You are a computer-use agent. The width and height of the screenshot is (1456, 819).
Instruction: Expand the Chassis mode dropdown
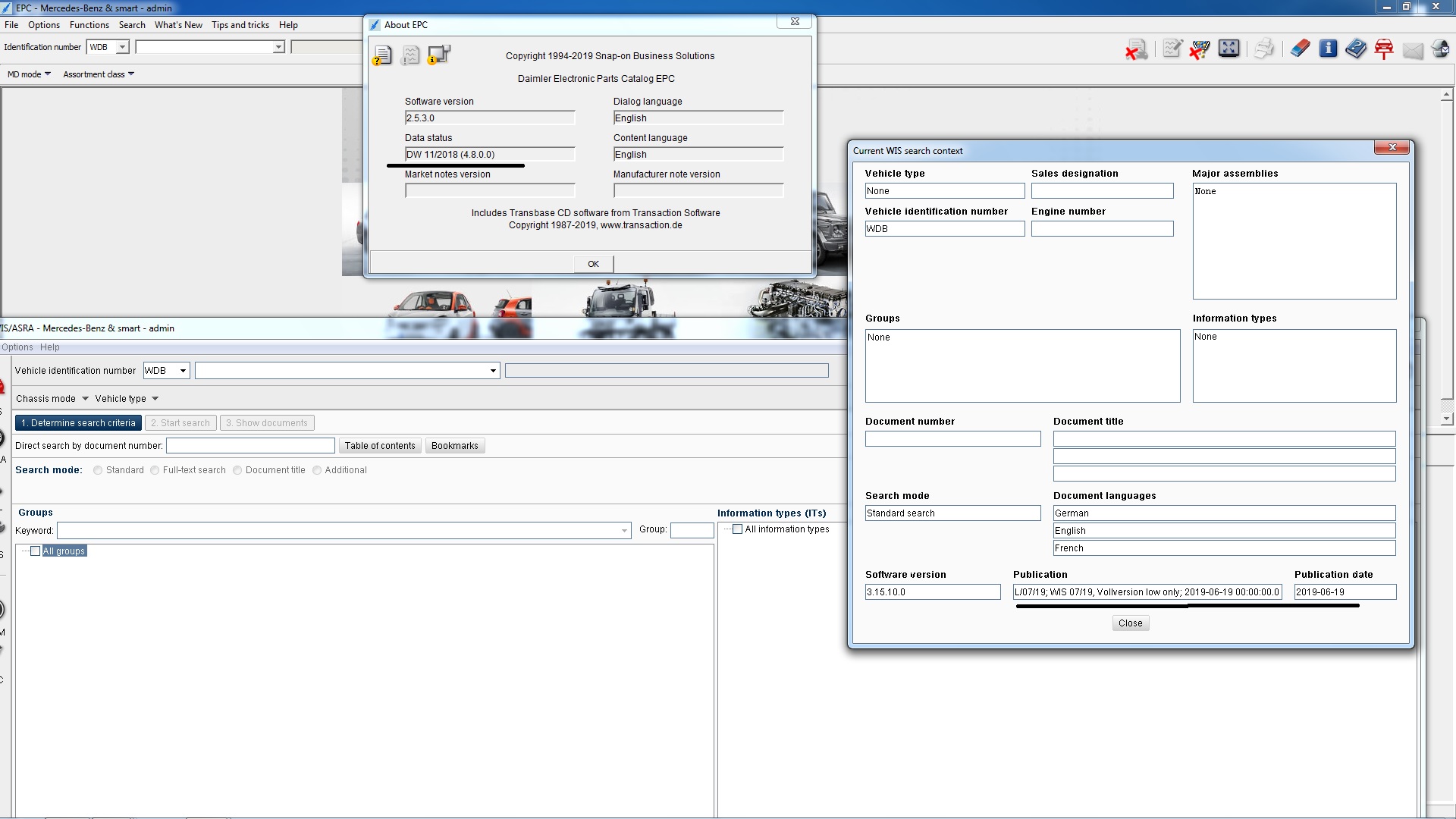(x=85, y=399)
